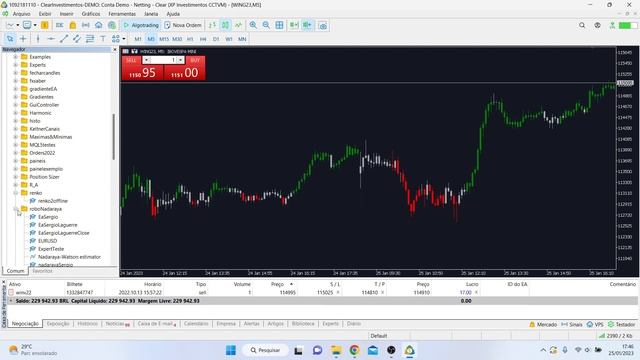
Task: Open the Inserir menu
Action: coord(67,14)
